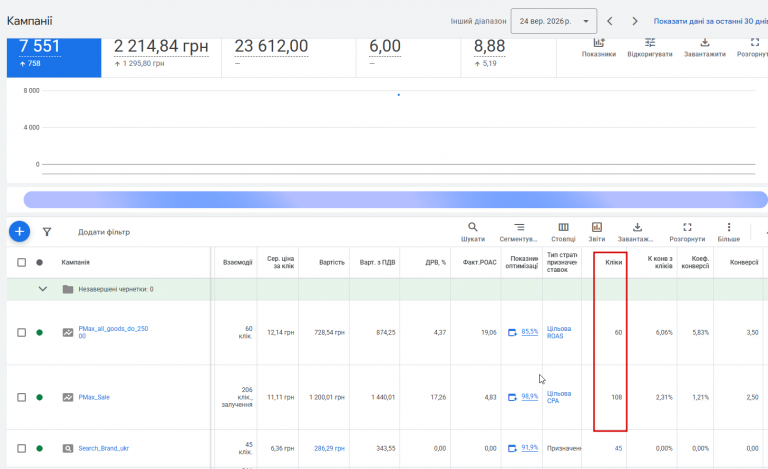Click search campaign icon in Search_Brand_ukr row
Image resolution: width=768 pixels, height=469 pixels.
[68, 448]
